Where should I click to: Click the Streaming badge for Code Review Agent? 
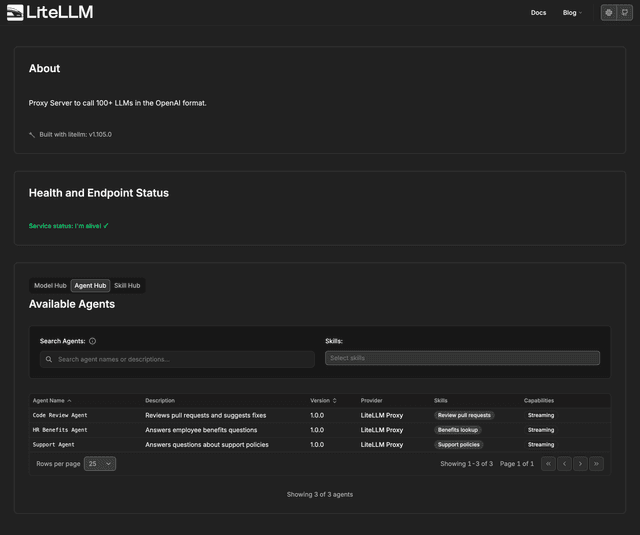(541, 415)
